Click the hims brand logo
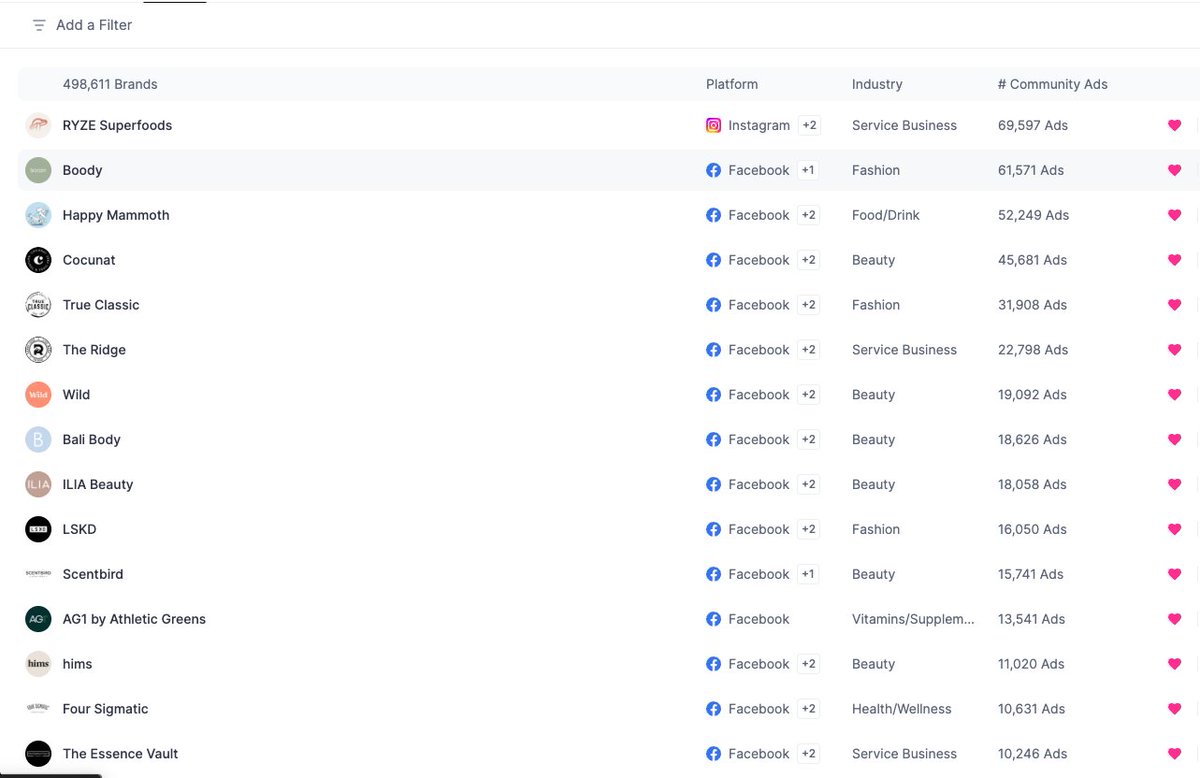The height and width of the screenshot is (778, 1200). (38, 664)
